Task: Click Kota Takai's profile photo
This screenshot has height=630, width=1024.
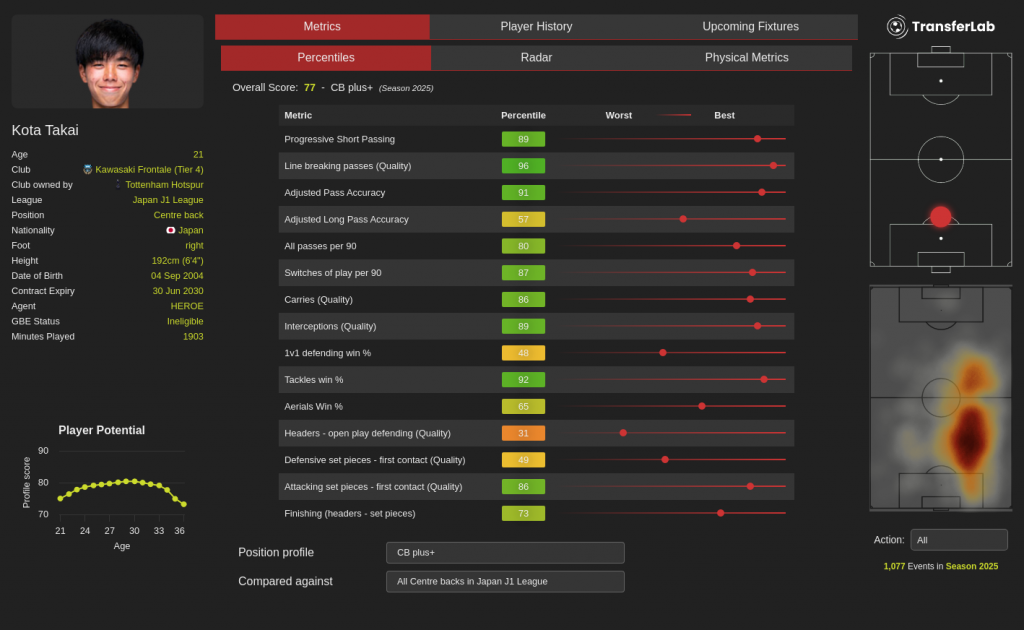Action: [108, 62]
